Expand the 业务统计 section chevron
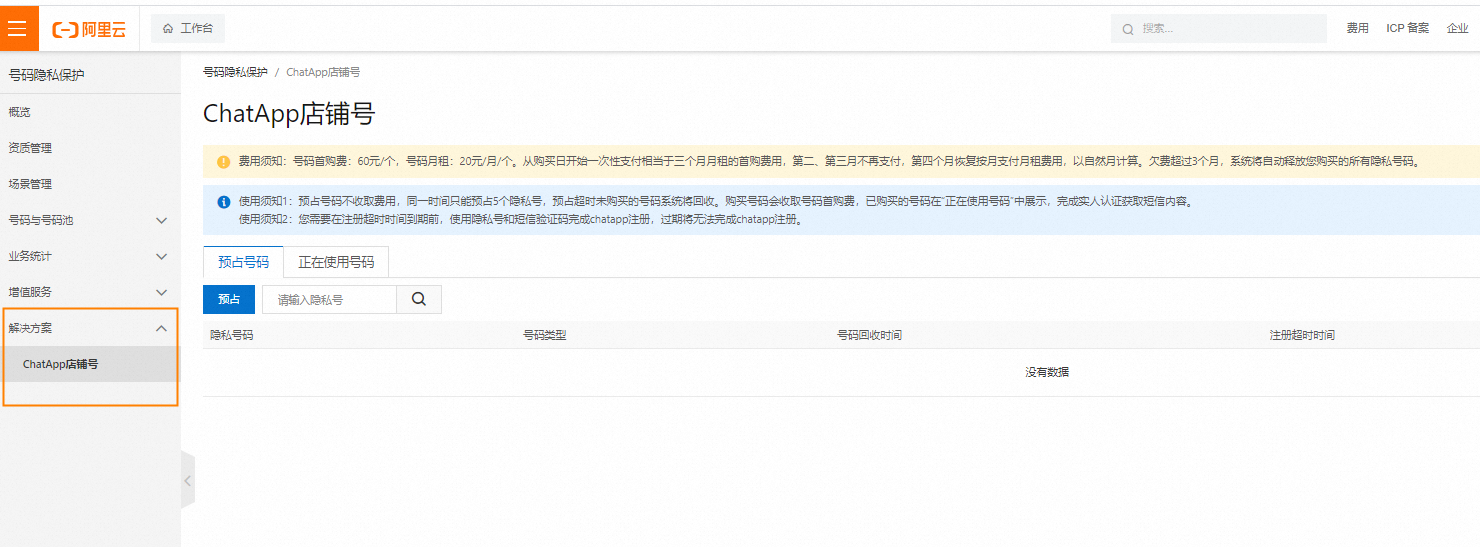The width and height of the screenshot is (1480, 547). tap(162, 256)
